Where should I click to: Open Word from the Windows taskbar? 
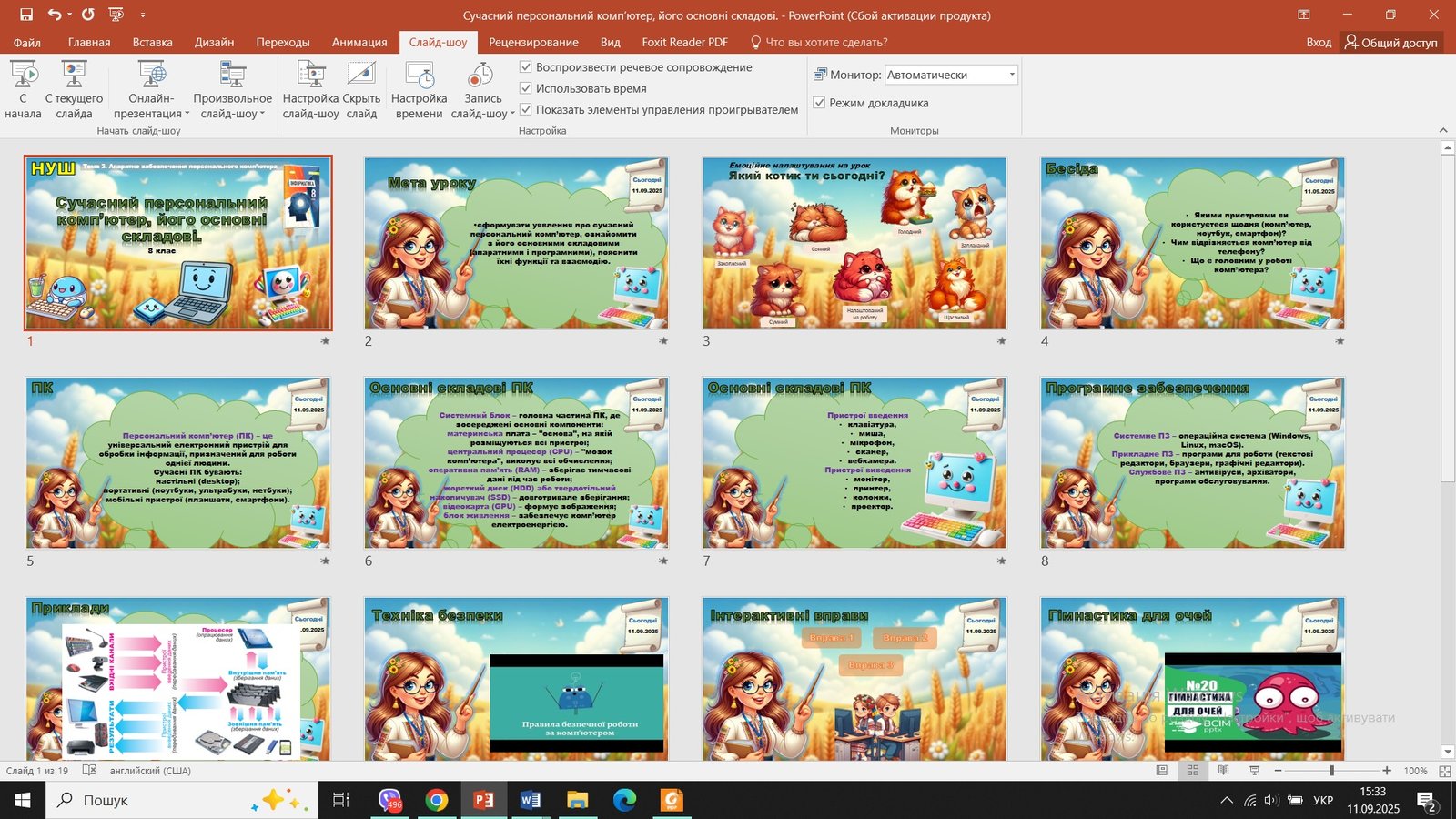tap(530, 800)
